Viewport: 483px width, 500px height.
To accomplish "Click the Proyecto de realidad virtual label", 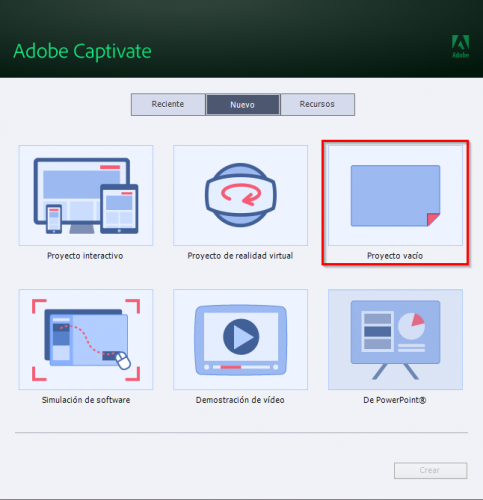I will [x=240, y=256].
